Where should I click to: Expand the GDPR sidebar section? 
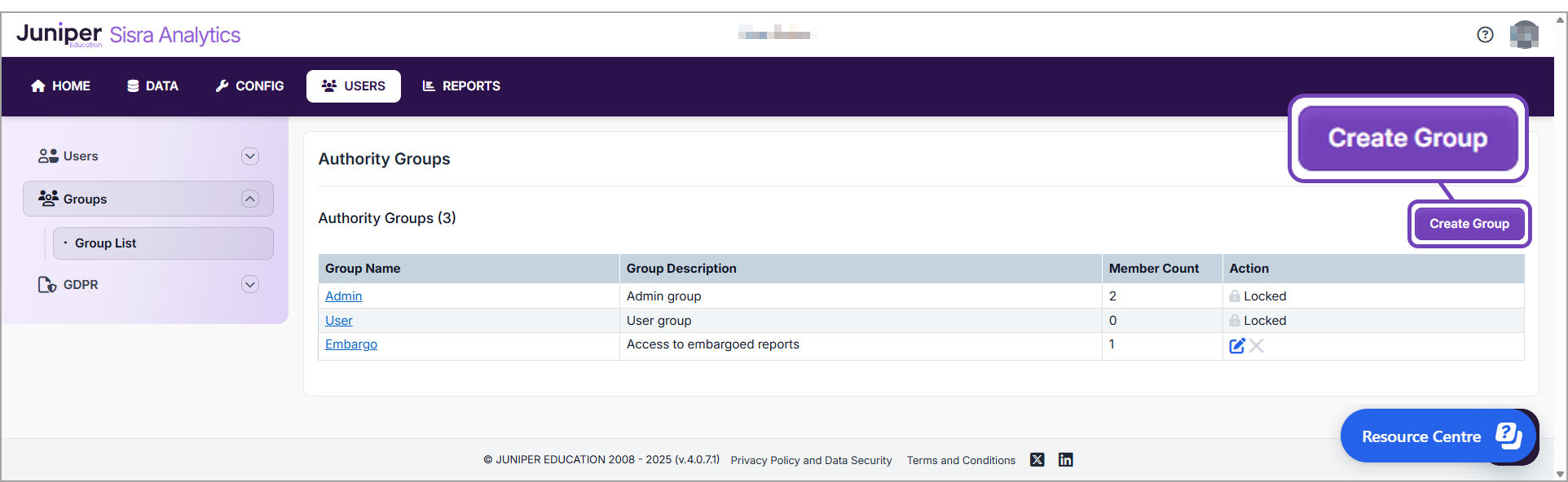click(250, 285)
